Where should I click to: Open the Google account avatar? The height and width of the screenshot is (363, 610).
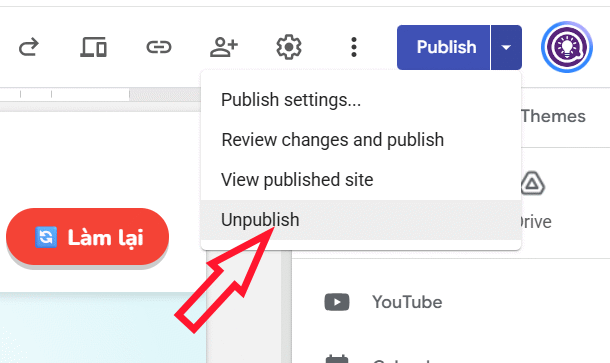pyautogui.click(x=567, y=47)
